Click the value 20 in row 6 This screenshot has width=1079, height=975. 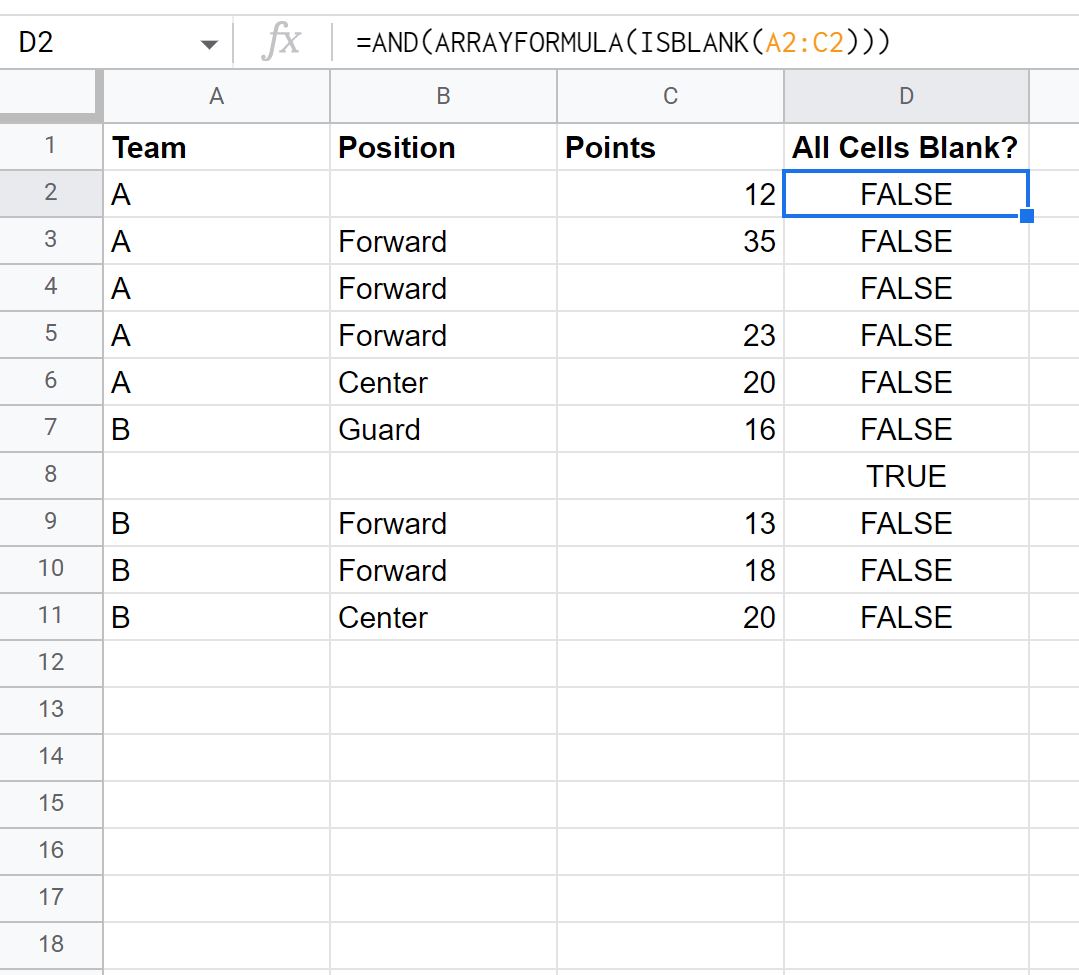pos(670,383)
